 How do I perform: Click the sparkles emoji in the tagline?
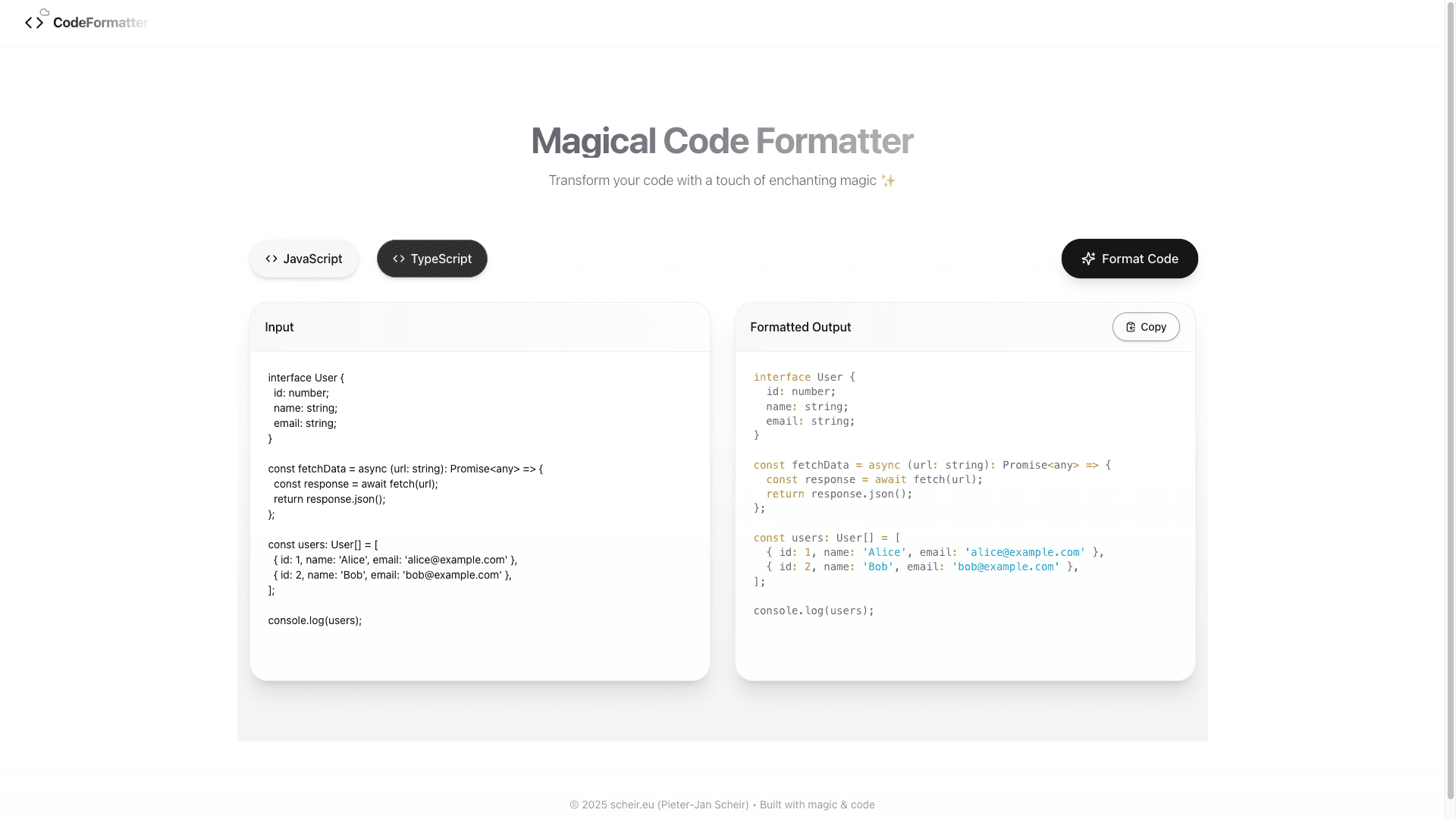point(887,180)
